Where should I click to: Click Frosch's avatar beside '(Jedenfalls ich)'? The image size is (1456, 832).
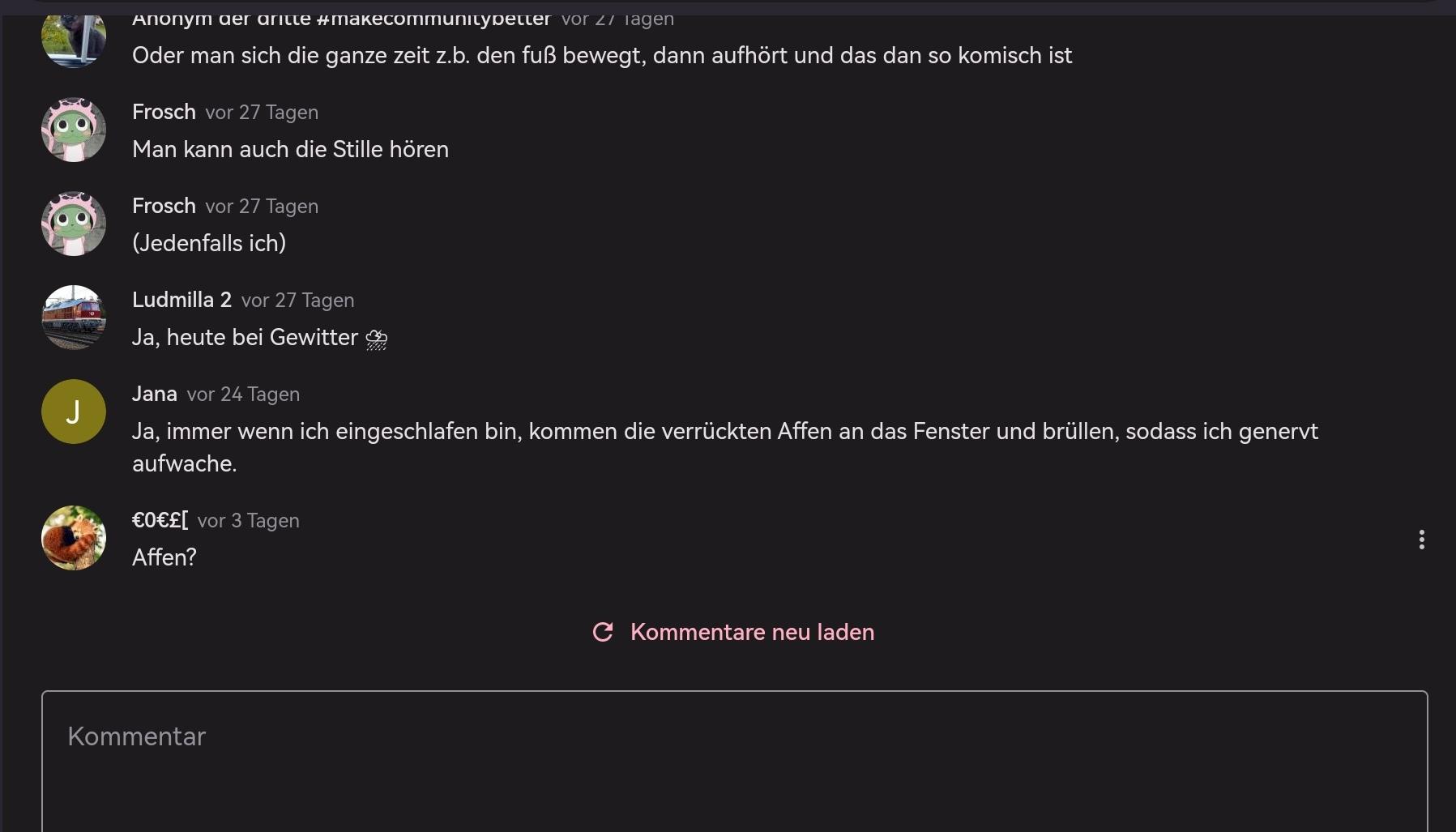tap(74, 224)
